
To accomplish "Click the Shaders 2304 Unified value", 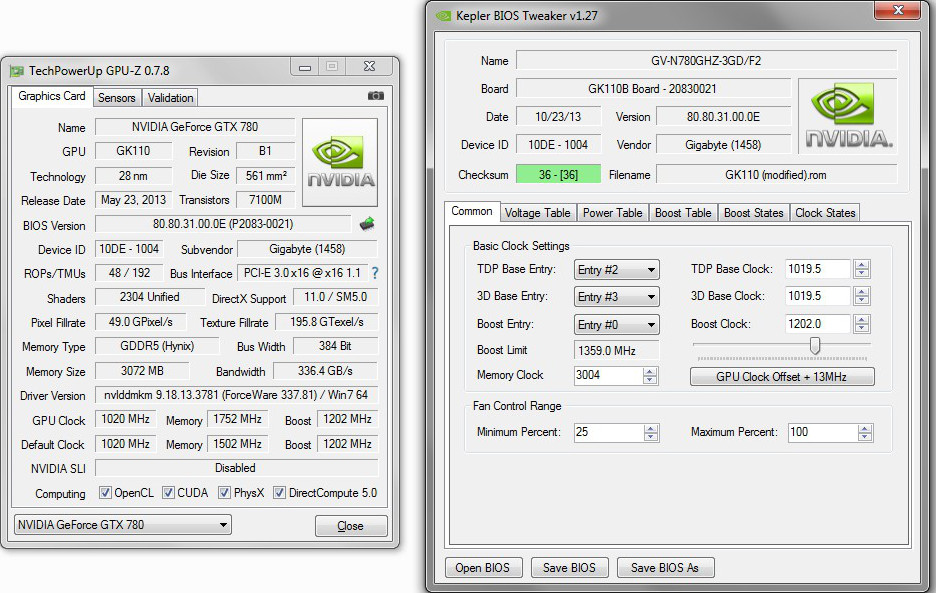I will click(x=149, y=297).
